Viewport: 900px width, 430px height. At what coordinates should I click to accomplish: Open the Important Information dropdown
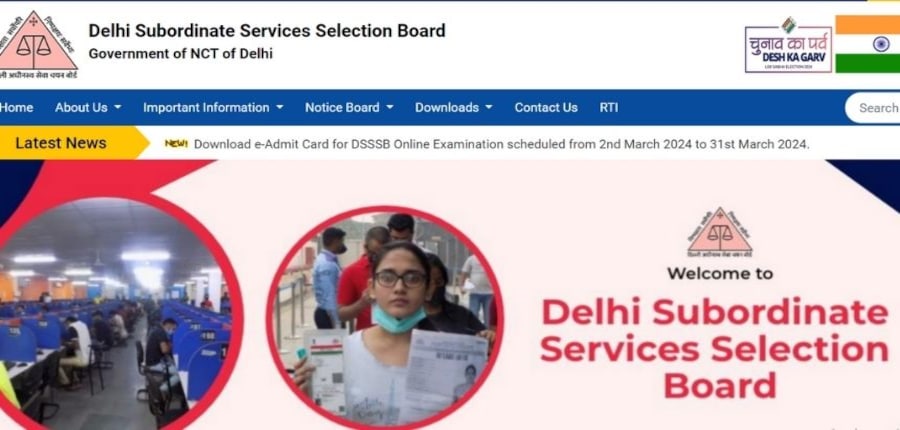click(x=213, y=107)
